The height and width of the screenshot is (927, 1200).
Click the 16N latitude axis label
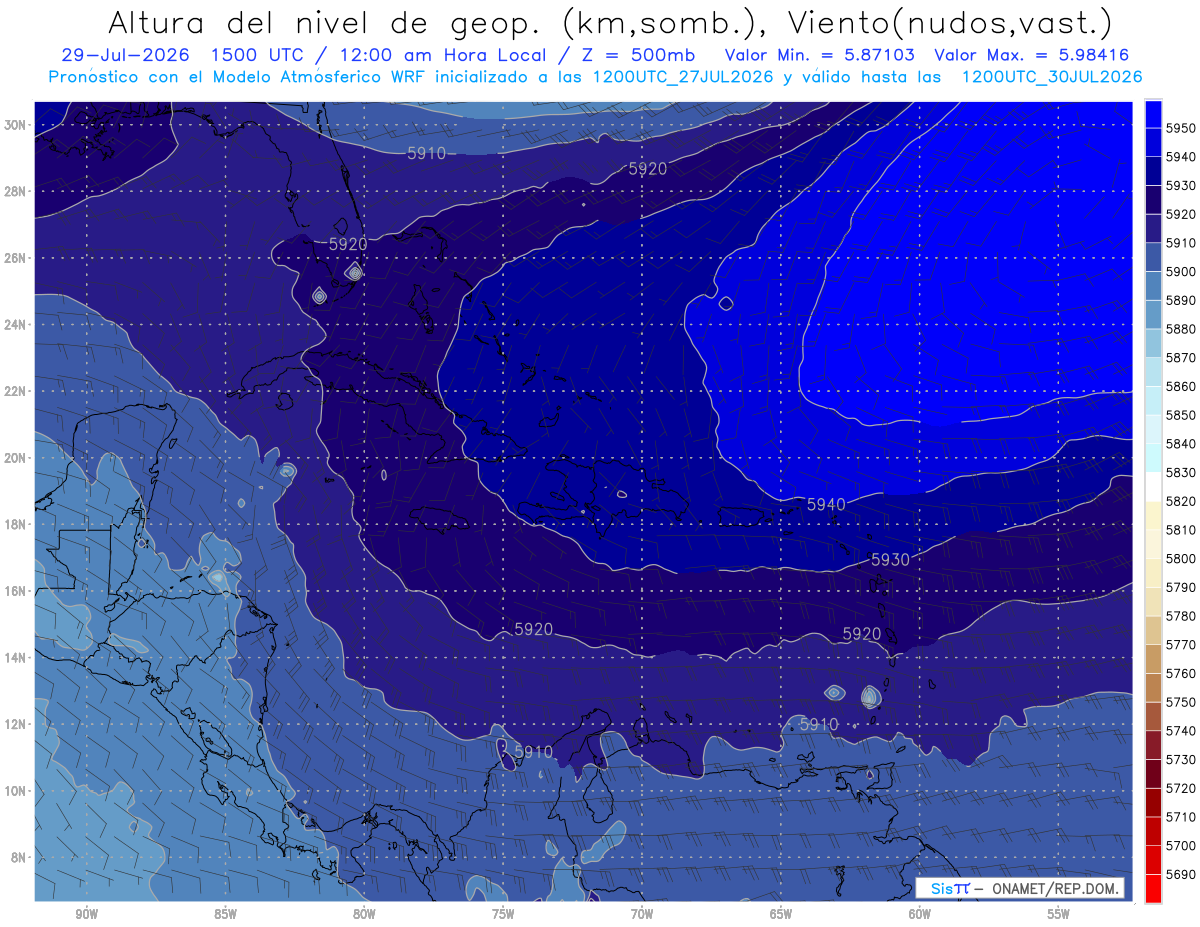pyautogui.click(x=17, y=591)
